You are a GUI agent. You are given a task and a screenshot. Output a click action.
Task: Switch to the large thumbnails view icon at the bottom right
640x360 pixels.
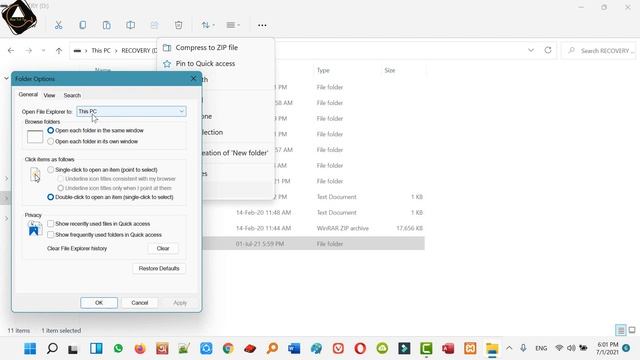click(632, 330)
